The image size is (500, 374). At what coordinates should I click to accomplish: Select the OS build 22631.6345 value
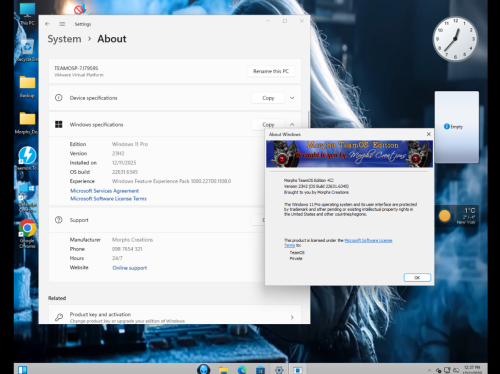tap(125, 172)
